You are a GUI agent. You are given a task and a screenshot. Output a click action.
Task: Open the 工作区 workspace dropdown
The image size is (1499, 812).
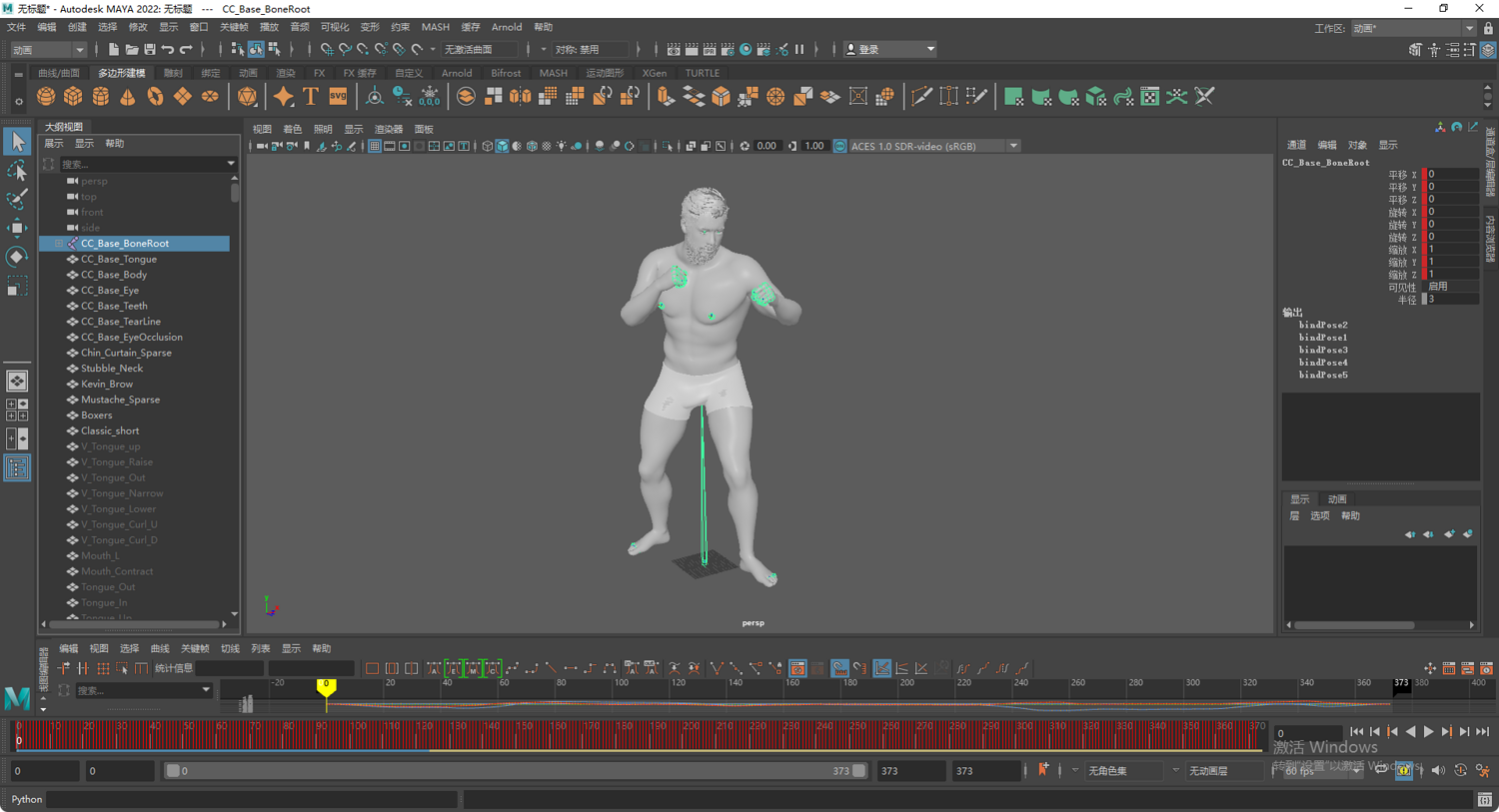[x=1412, y=28]
